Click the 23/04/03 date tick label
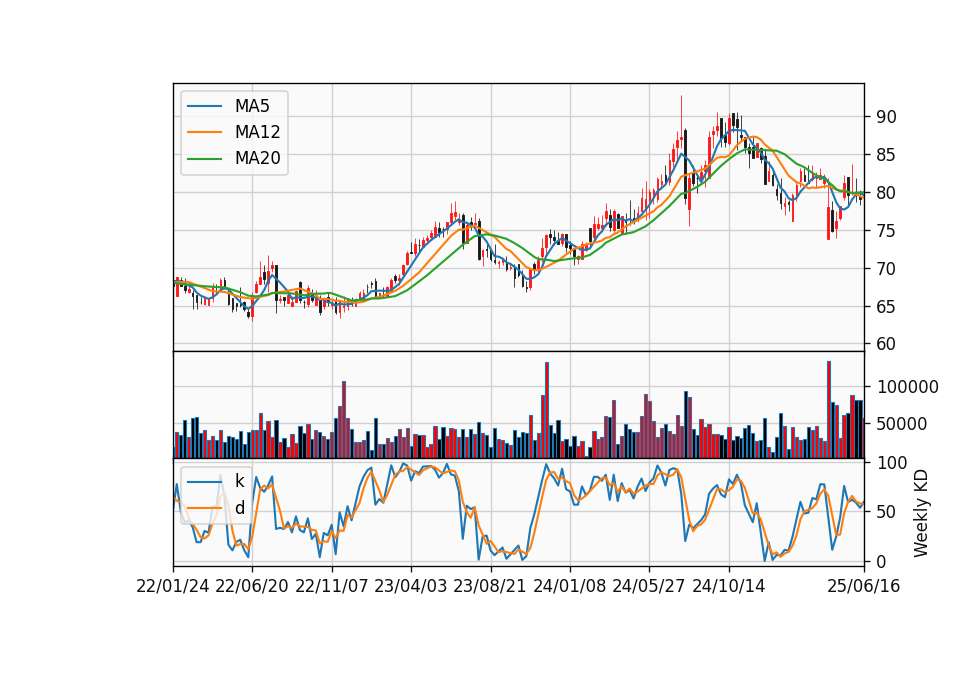The width and height of the screenshot is (960, 690). pos(411,586)
